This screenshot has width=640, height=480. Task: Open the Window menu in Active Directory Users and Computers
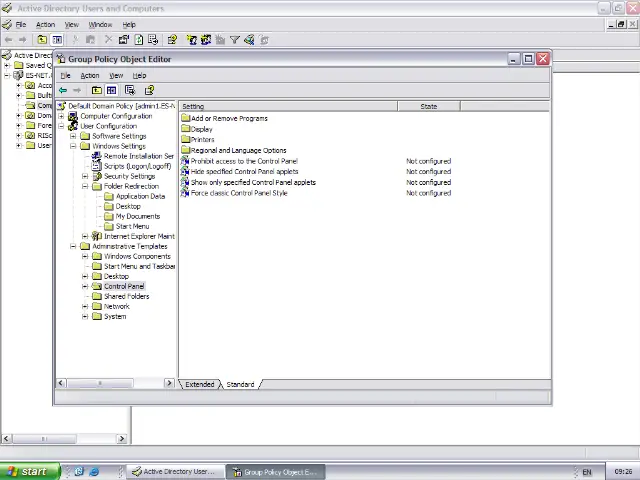pyautogui.click(x=100, y=25)
